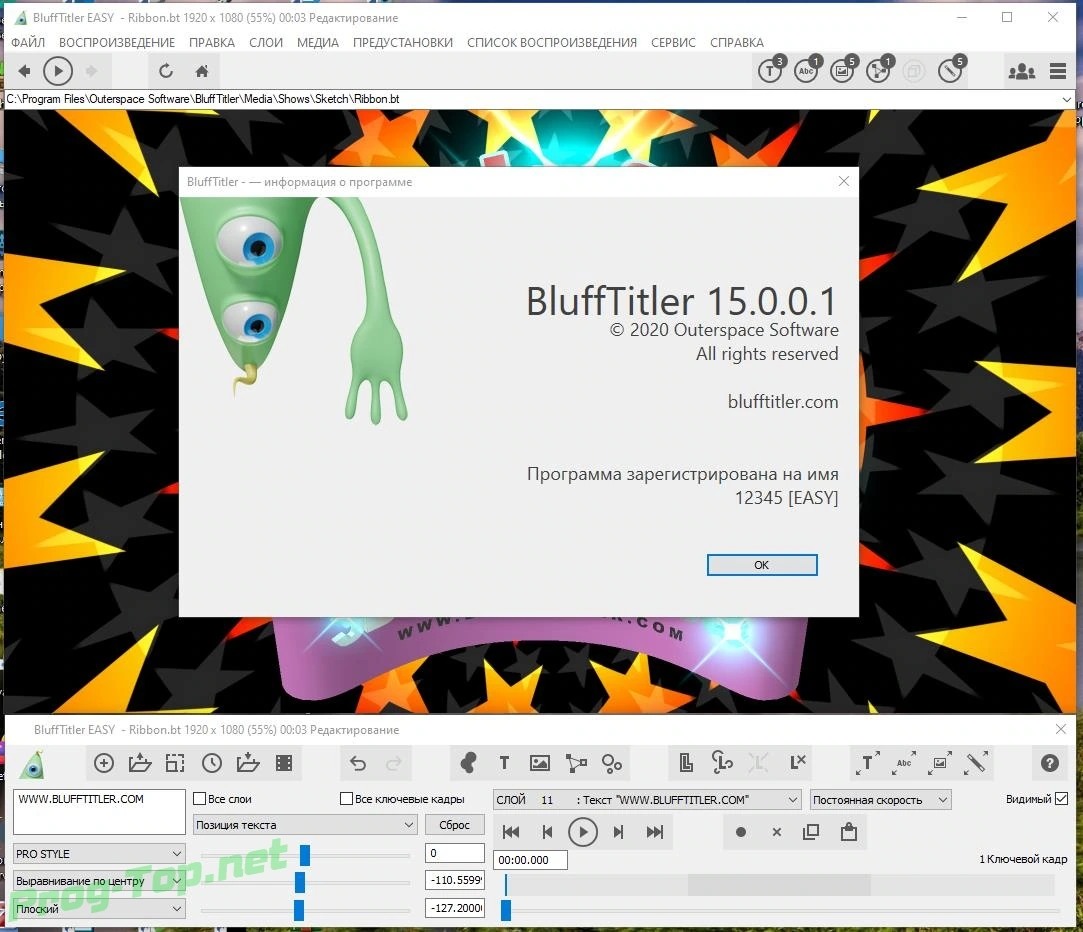
Task: Open the 'Выравнивание по центру' dropdown
Action: (99, 881)
